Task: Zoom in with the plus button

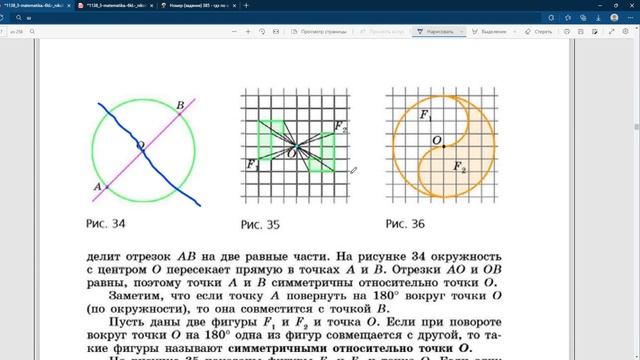Action: 248,31
